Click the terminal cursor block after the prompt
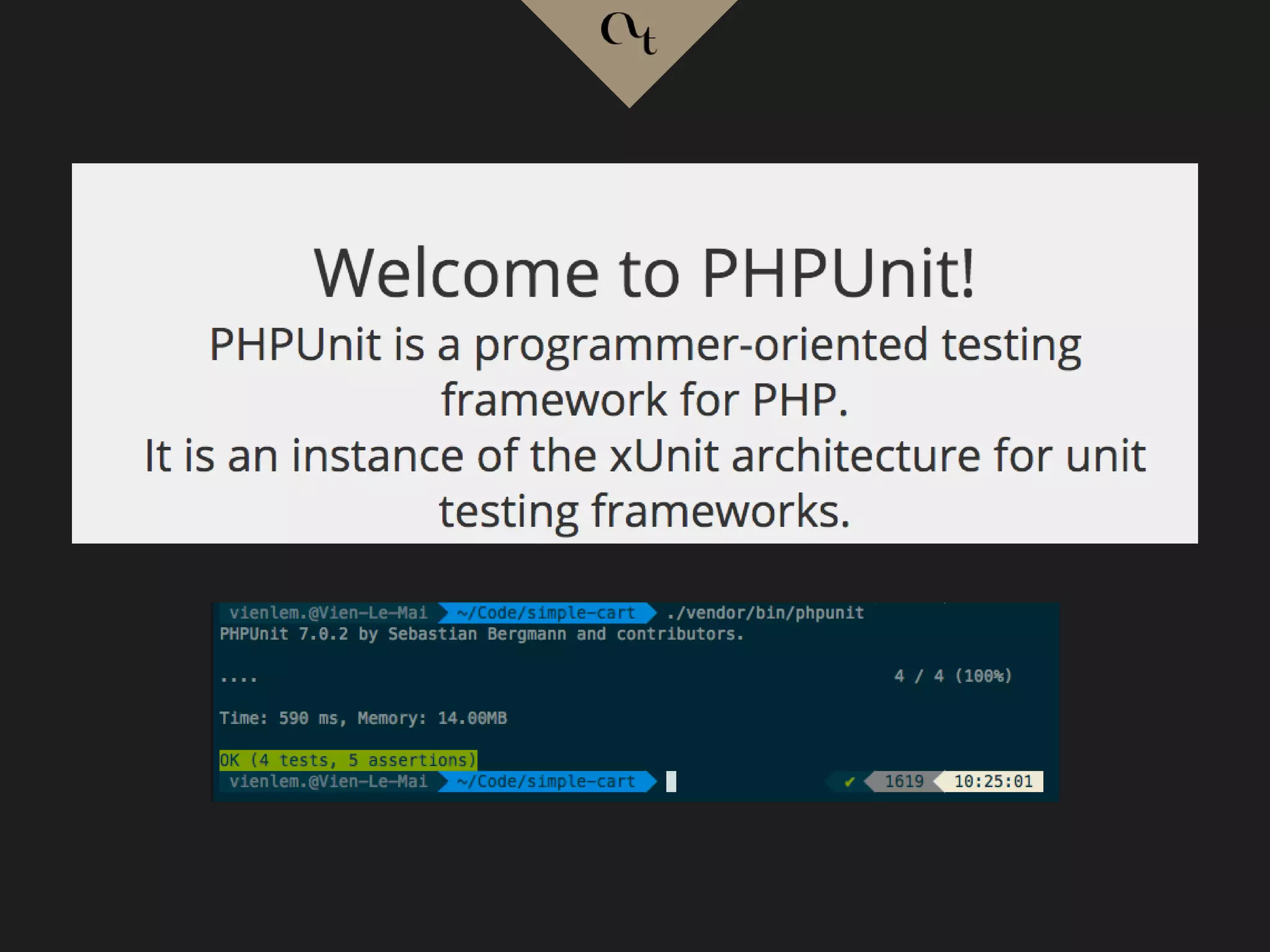The image size is (1270, 952). tap(671, 782)
